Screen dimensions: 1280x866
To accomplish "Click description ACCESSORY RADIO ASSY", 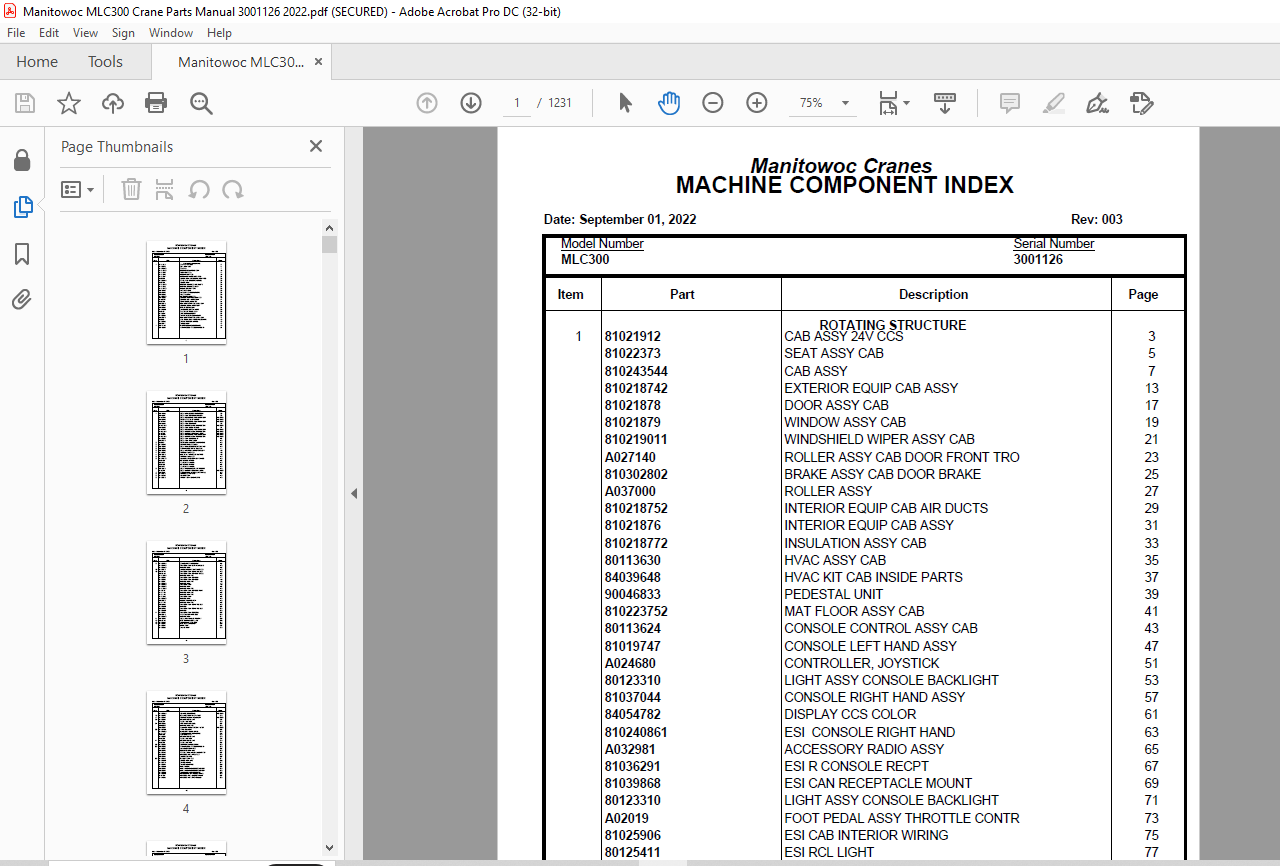I will coord(864,749).
